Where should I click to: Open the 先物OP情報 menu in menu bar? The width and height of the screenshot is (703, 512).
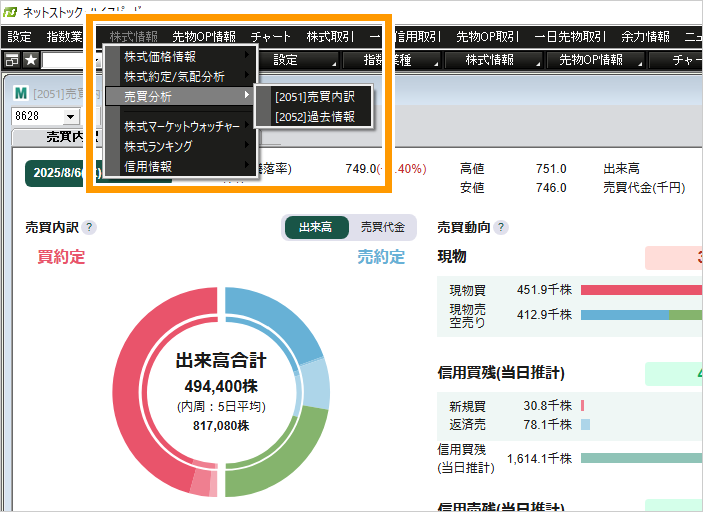(204, 36)
